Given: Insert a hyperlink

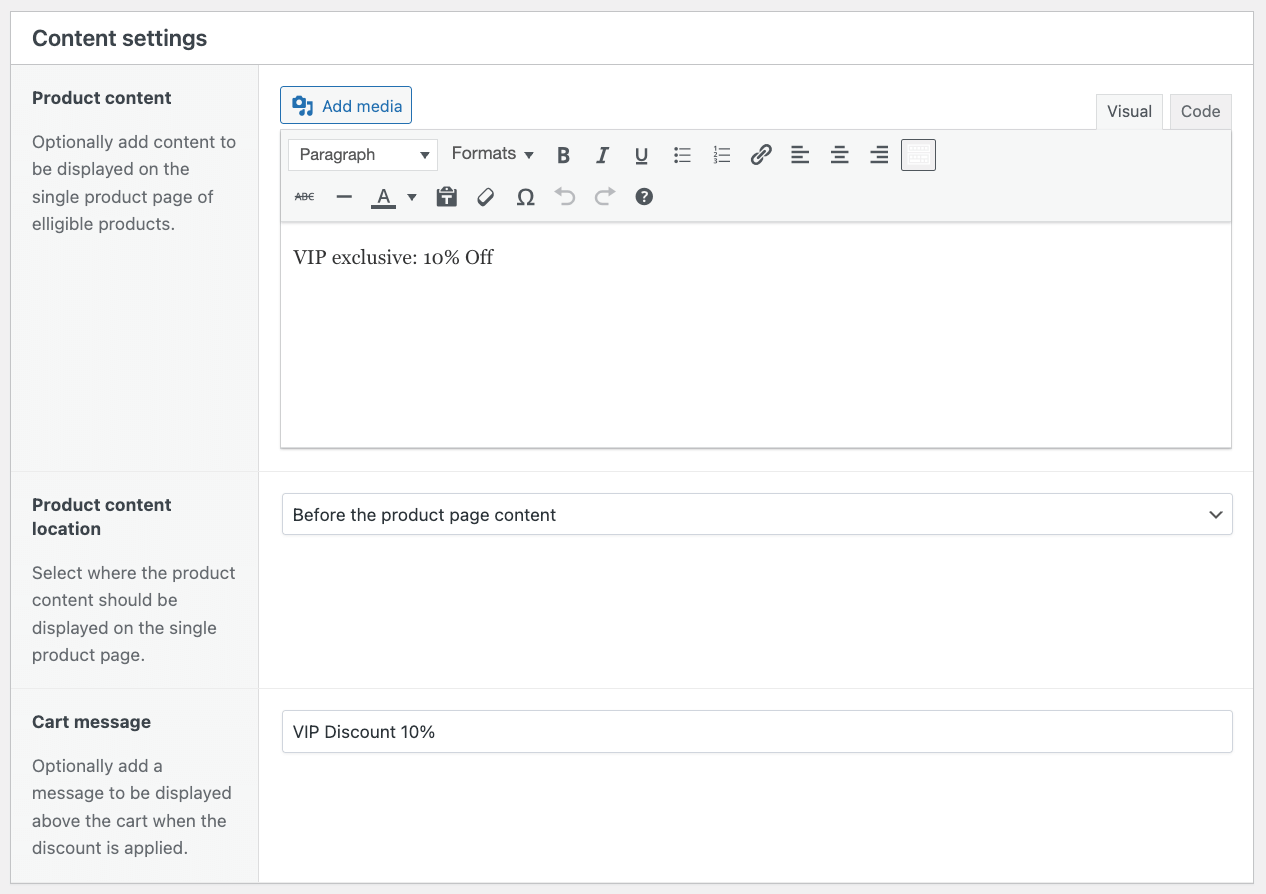Looking at the screenshot, I should (x=760, y=154).
